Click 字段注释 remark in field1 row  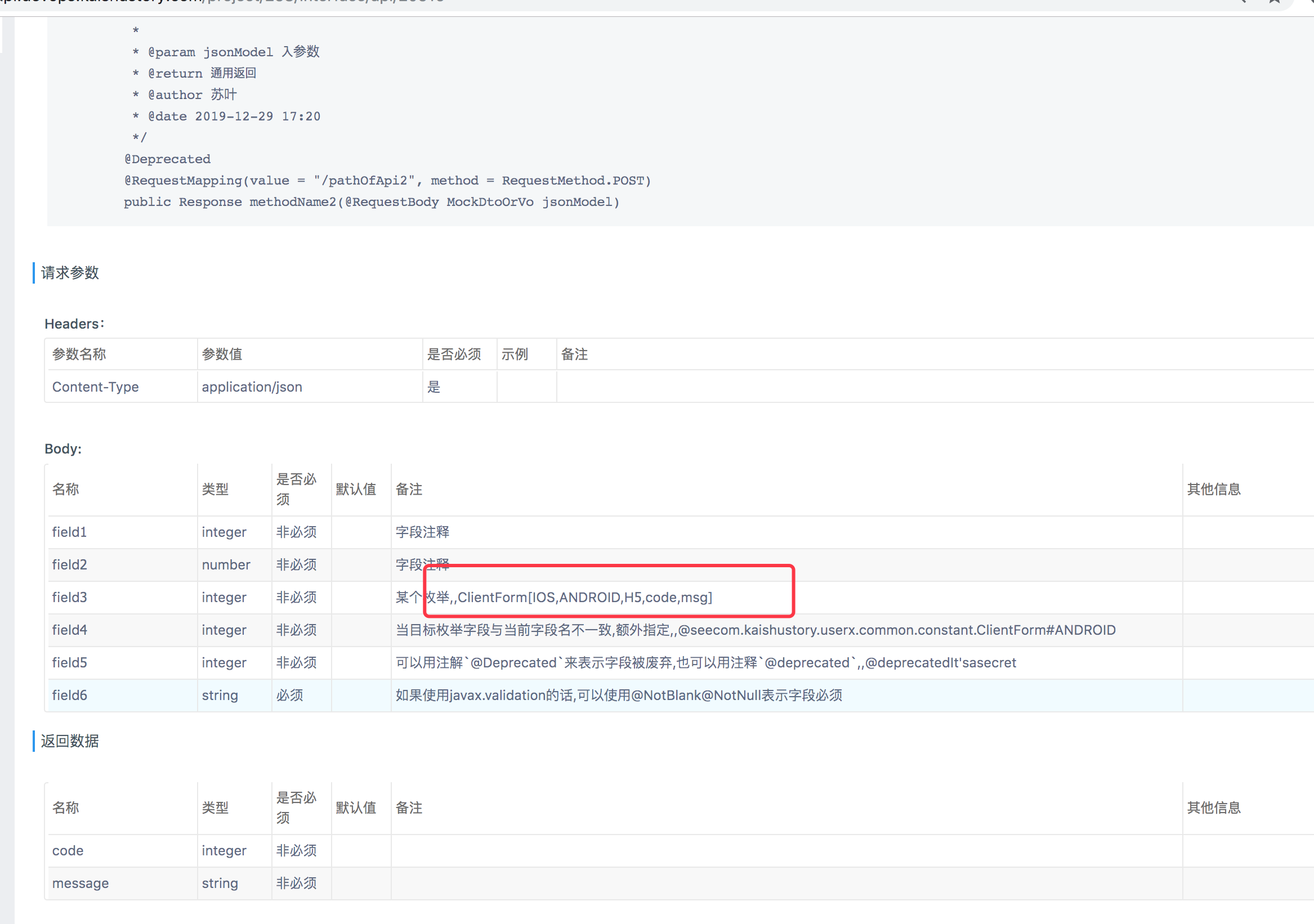pyautogui.click(x=422, y=532)
